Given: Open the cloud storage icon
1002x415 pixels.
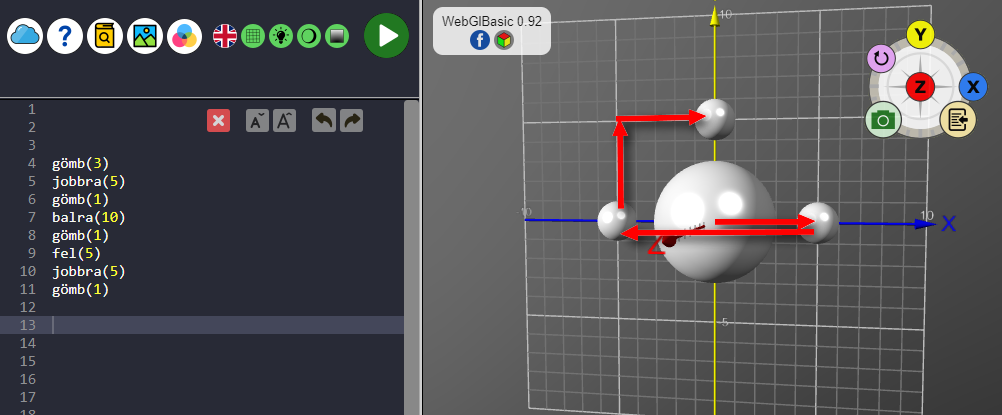Looking at the screenshot, I should (25, 37).
